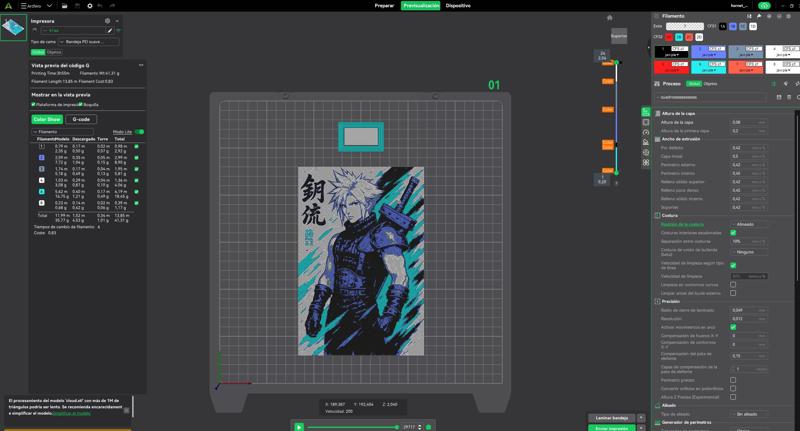
Task: Toggle Activar movimientos en arco checkbox
Action: 733,327
